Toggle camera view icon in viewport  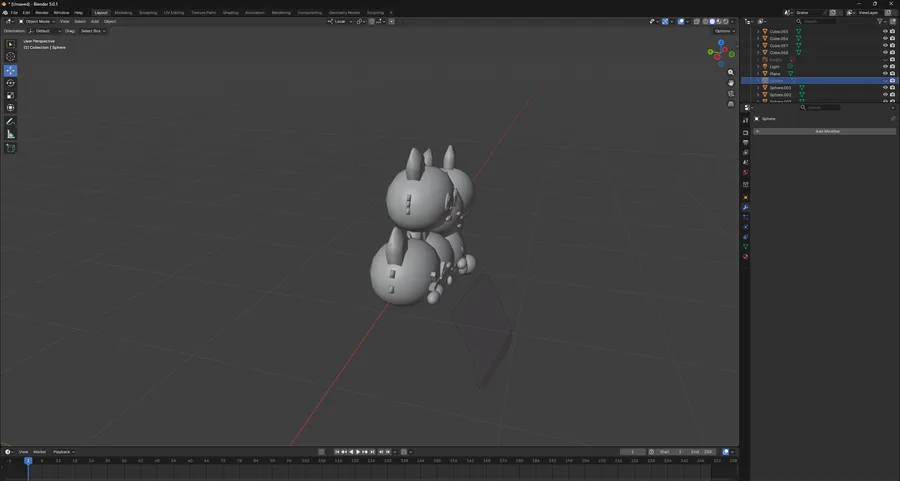pyautogui.click(x=731, y=94)
